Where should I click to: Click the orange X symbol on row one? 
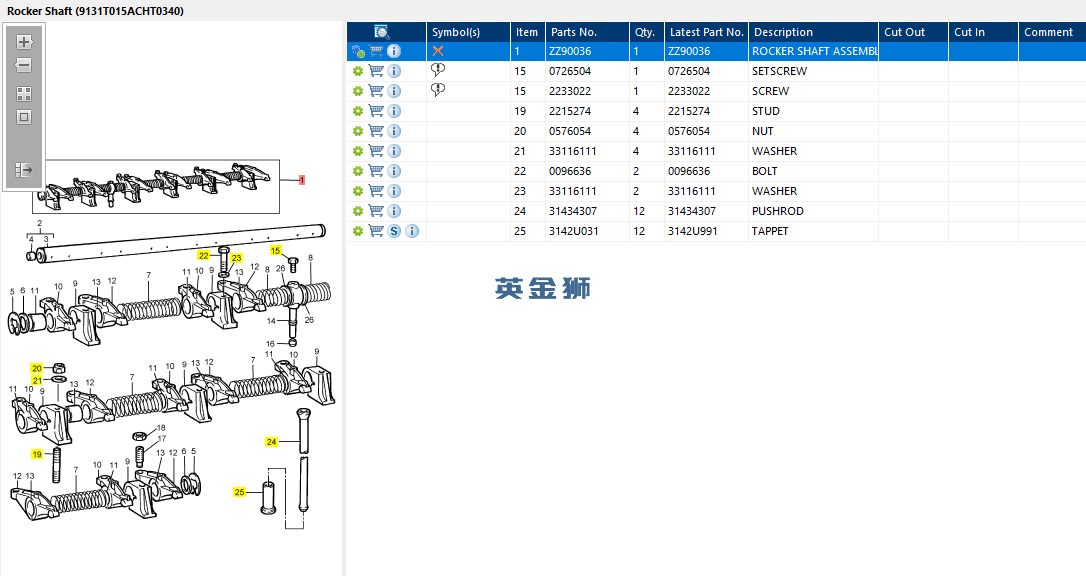click(438, 51)
